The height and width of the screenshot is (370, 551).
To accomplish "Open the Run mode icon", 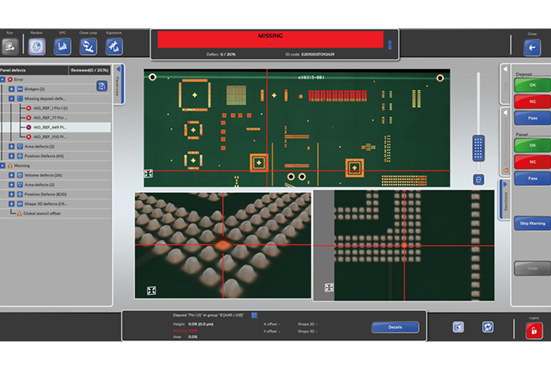I will 10,46.
